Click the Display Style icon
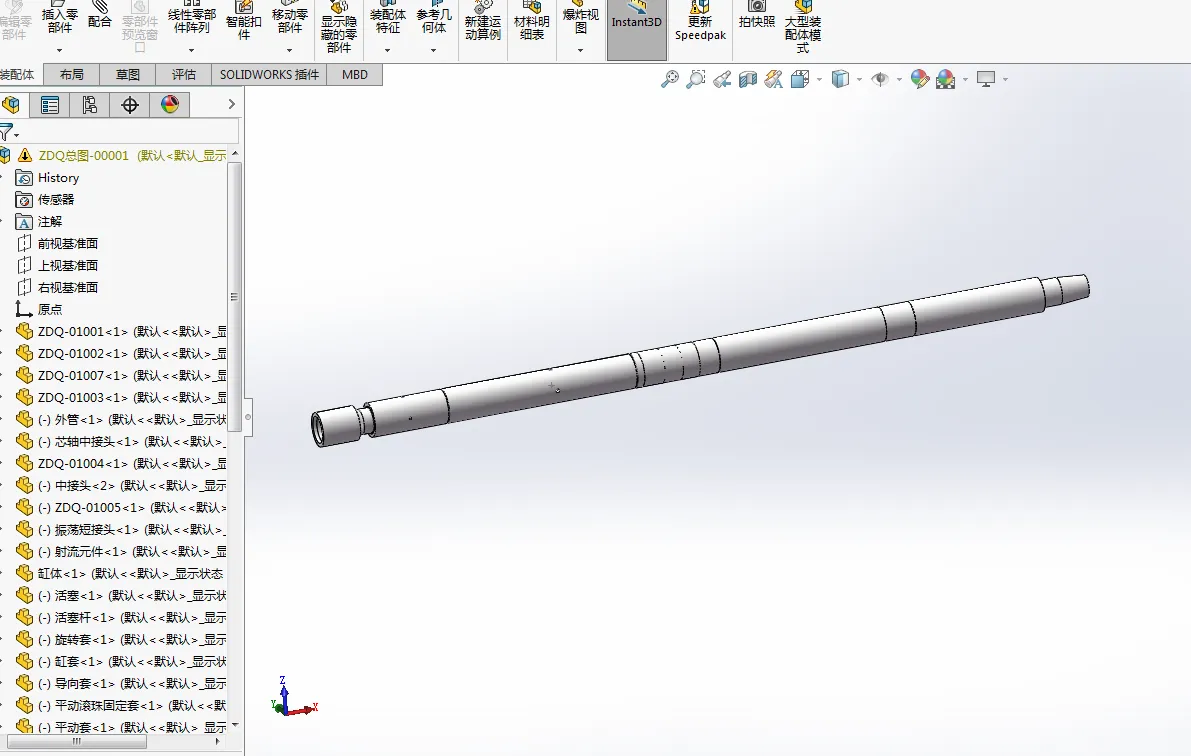 840,79
